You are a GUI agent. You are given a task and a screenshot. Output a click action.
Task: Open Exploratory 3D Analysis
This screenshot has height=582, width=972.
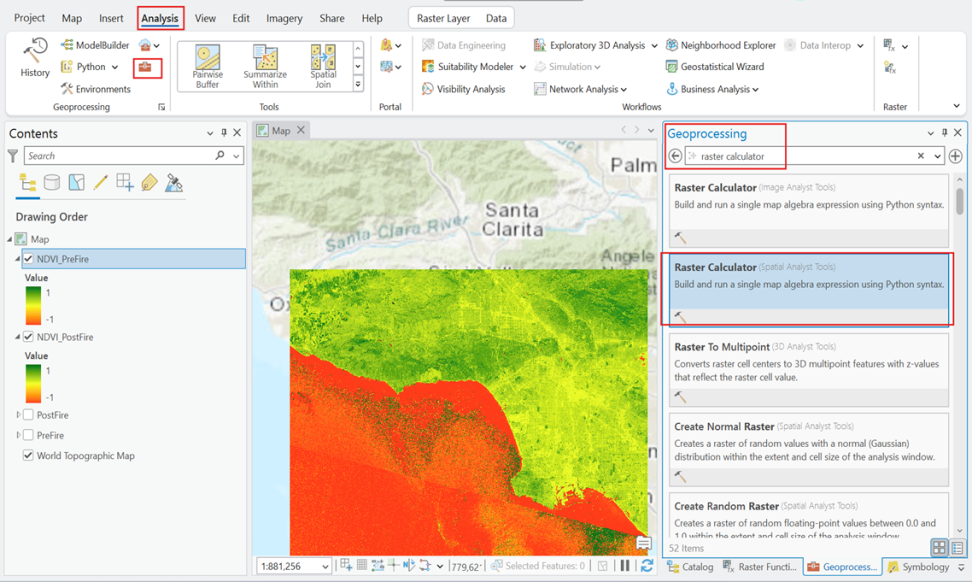[x=590, y=45]
